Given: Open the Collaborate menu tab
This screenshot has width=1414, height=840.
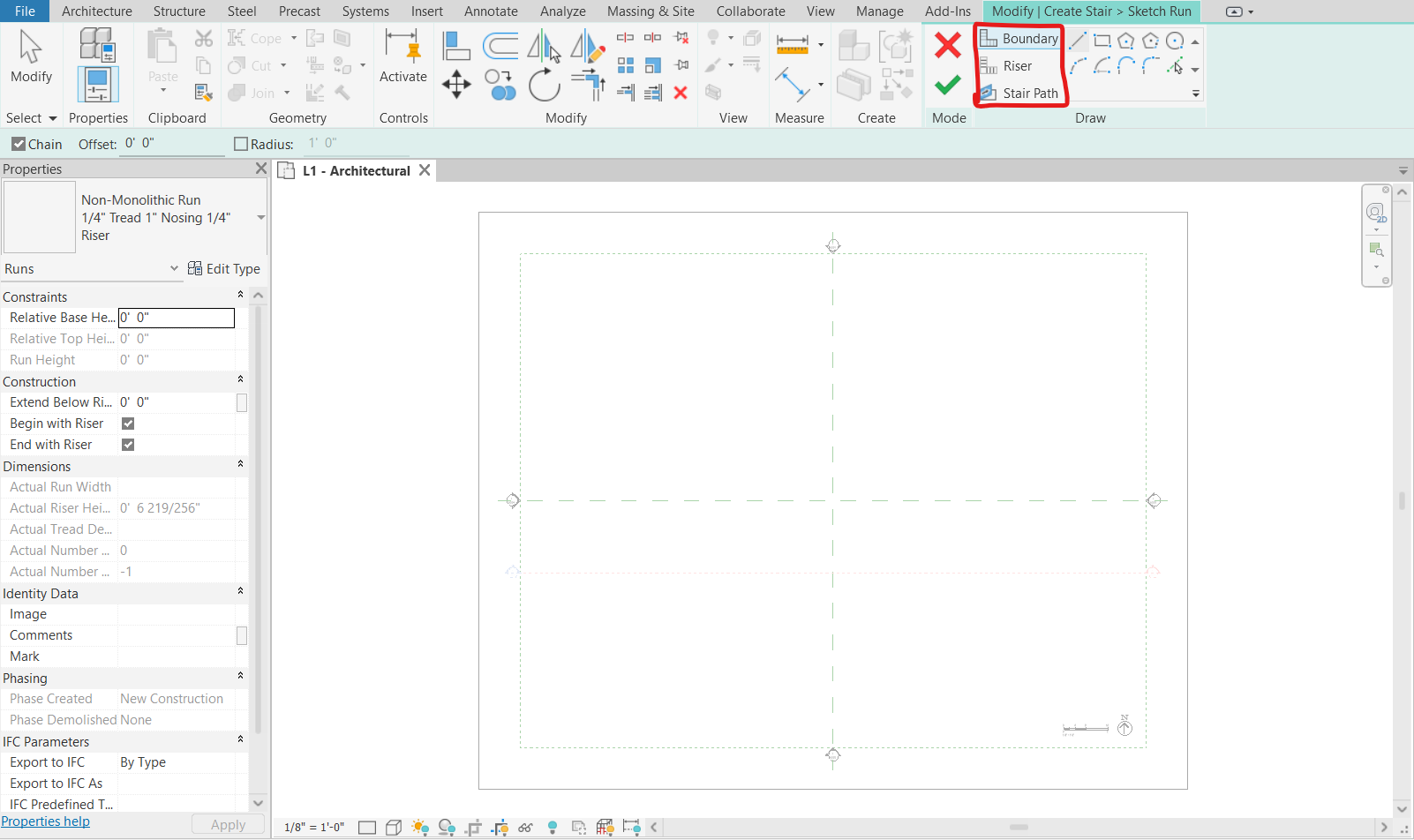Looking at the screenshot, I should 749,11.
